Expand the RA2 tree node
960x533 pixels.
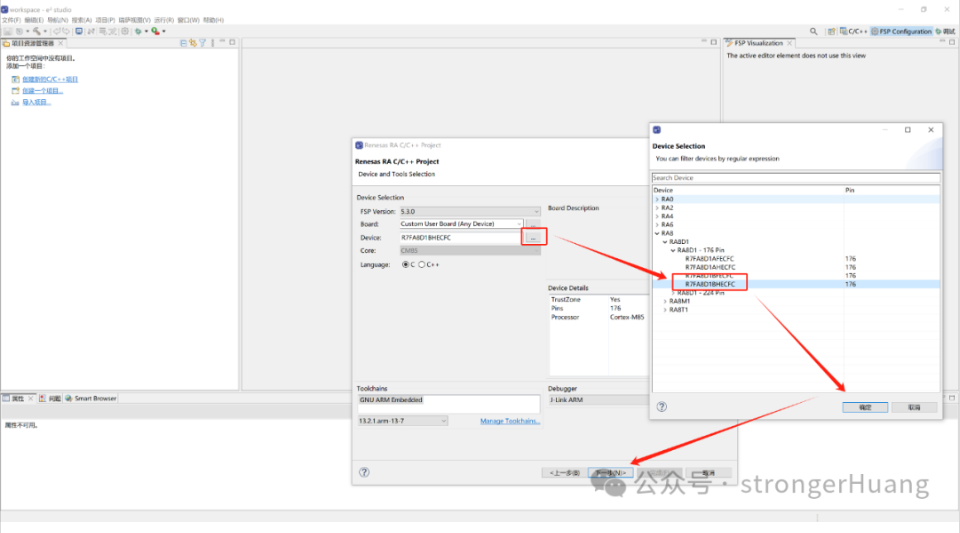click(x=657, y=208)
